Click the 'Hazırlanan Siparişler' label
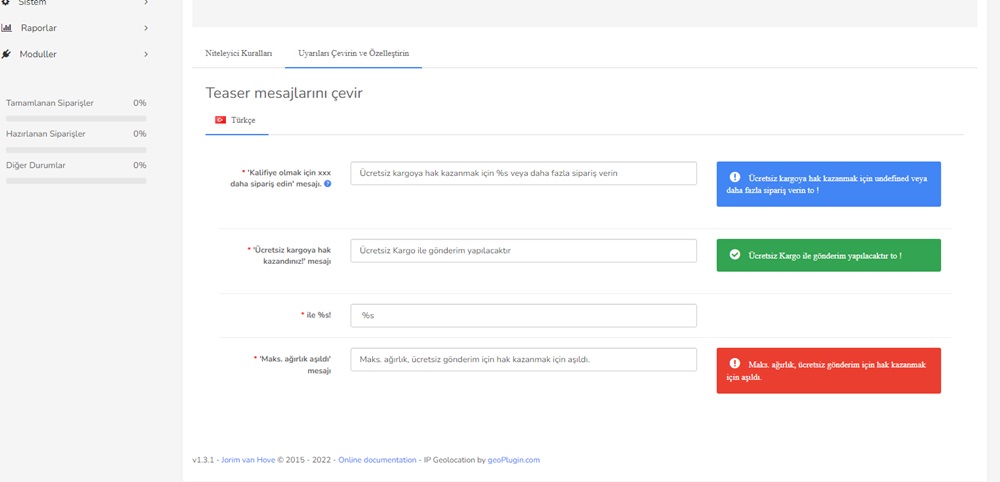 tap(45, 134)
